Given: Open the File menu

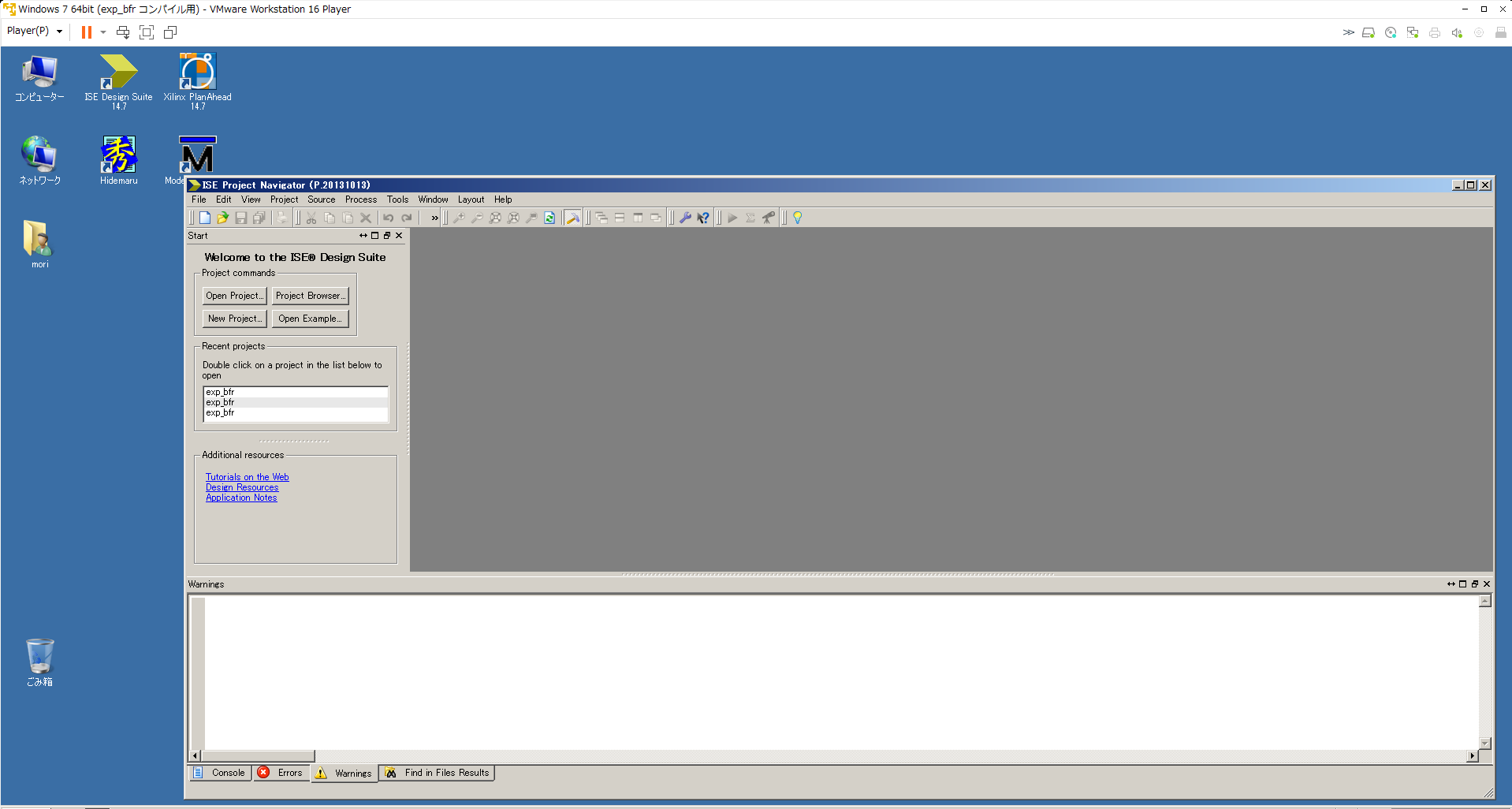Looking at the screenshot, I should (199, 199).
